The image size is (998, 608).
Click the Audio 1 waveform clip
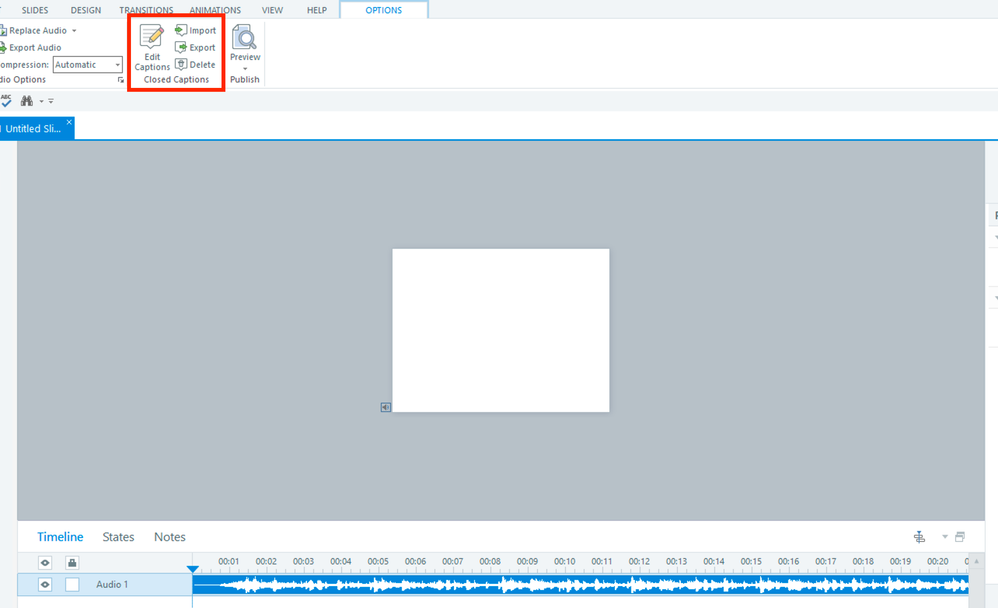580,584
